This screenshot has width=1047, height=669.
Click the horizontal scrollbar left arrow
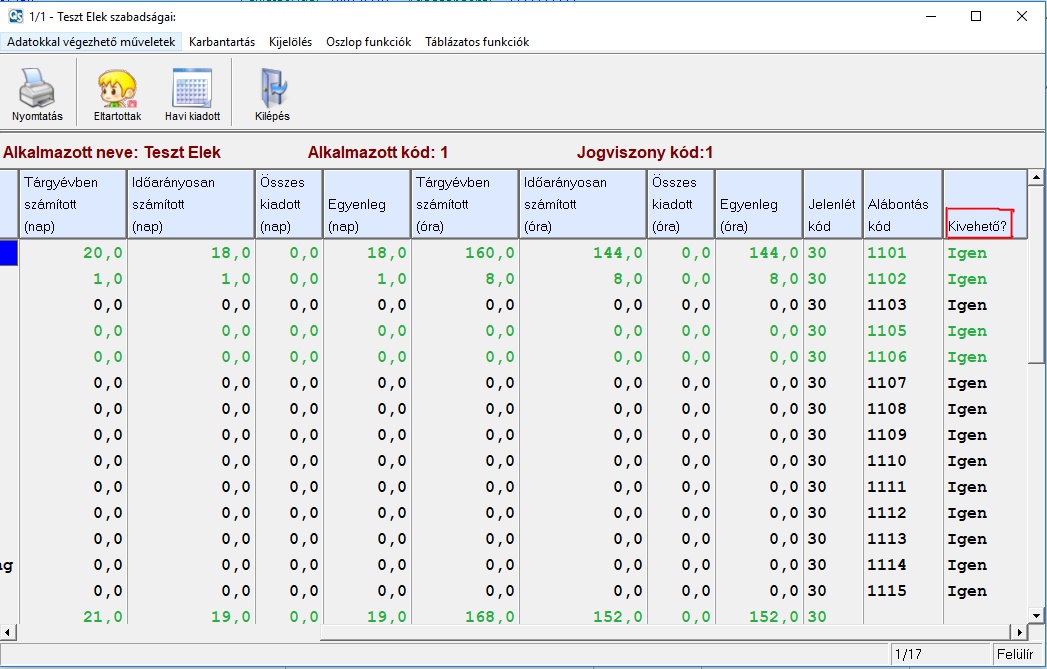point(9,632)
